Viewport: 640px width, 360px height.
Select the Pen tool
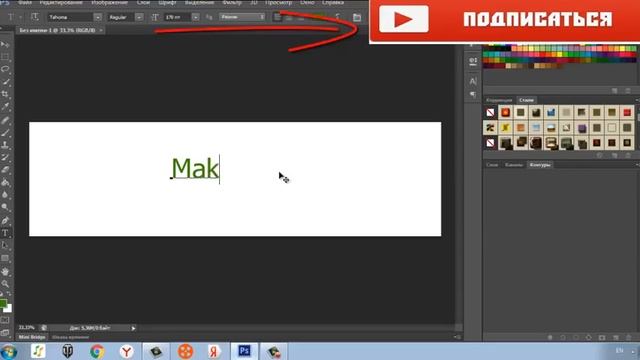pyautogui.click(x=5, y=221)
